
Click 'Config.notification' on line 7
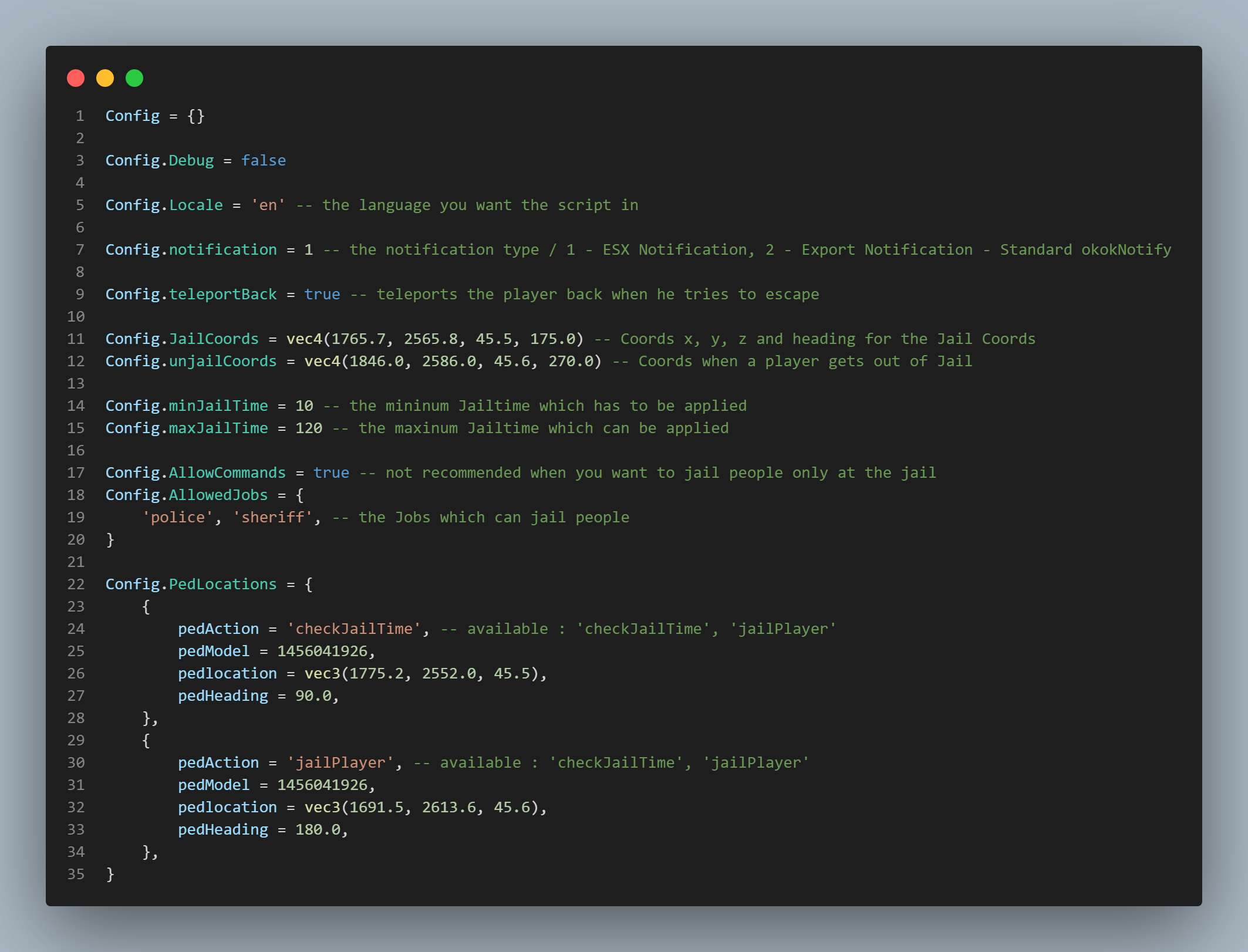191,250
